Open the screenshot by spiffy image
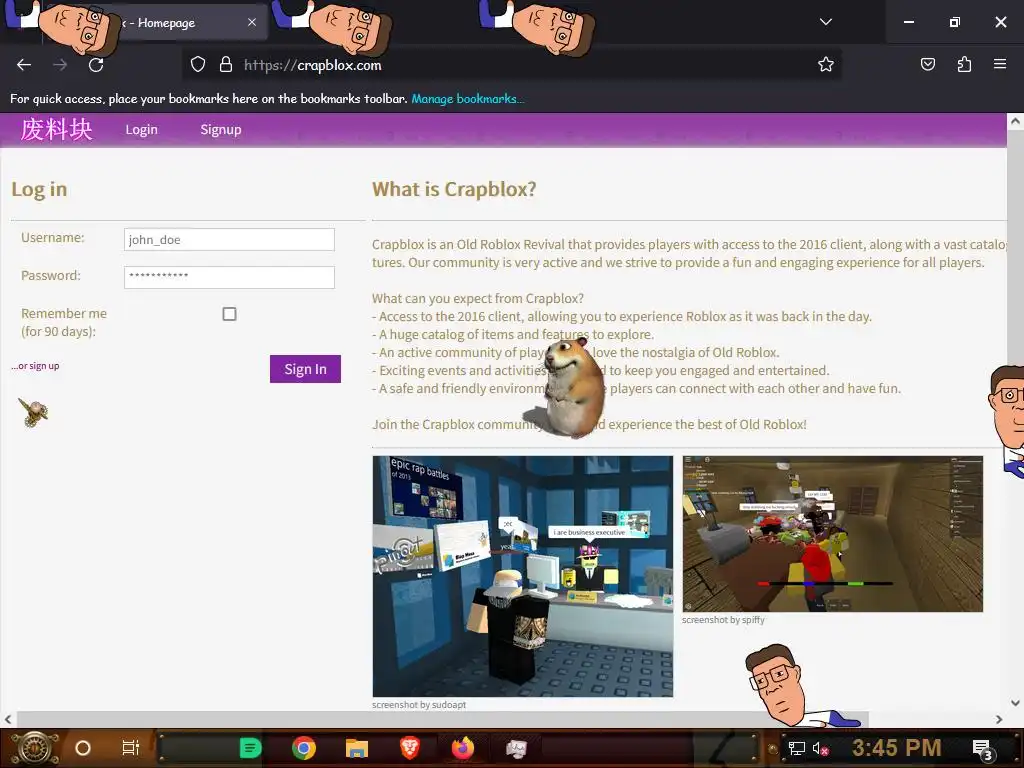 [833, 534]
